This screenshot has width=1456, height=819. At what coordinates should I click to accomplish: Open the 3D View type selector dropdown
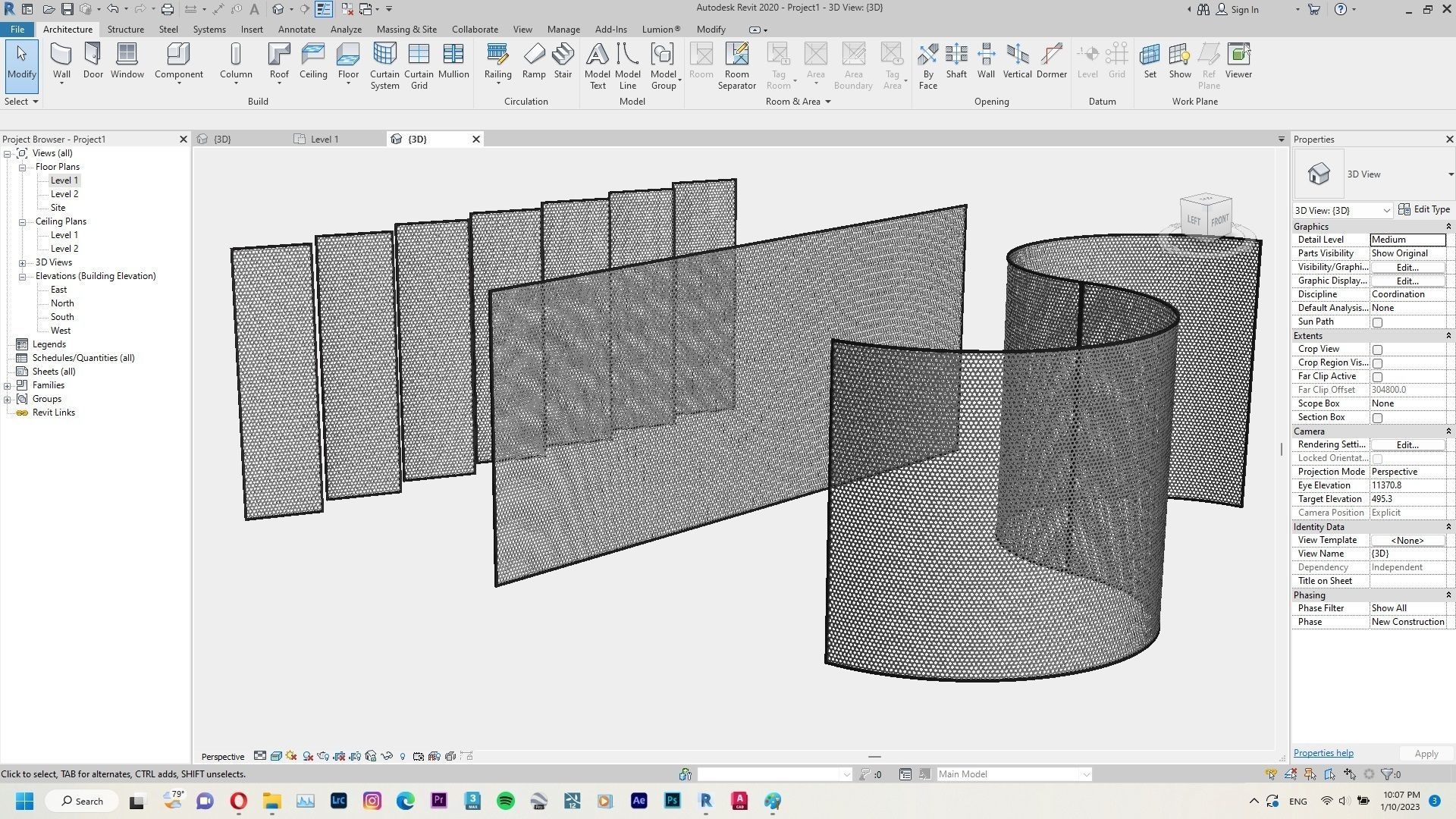pyautogui.click(x=1387, y=210)
